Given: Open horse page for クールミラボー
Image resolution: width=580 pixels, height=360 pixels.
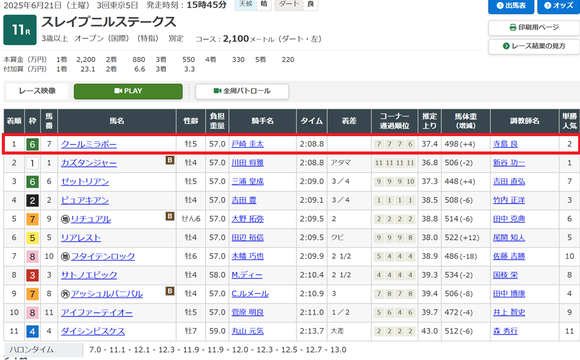Looking at the screenshot, I should tap(89, 144).
